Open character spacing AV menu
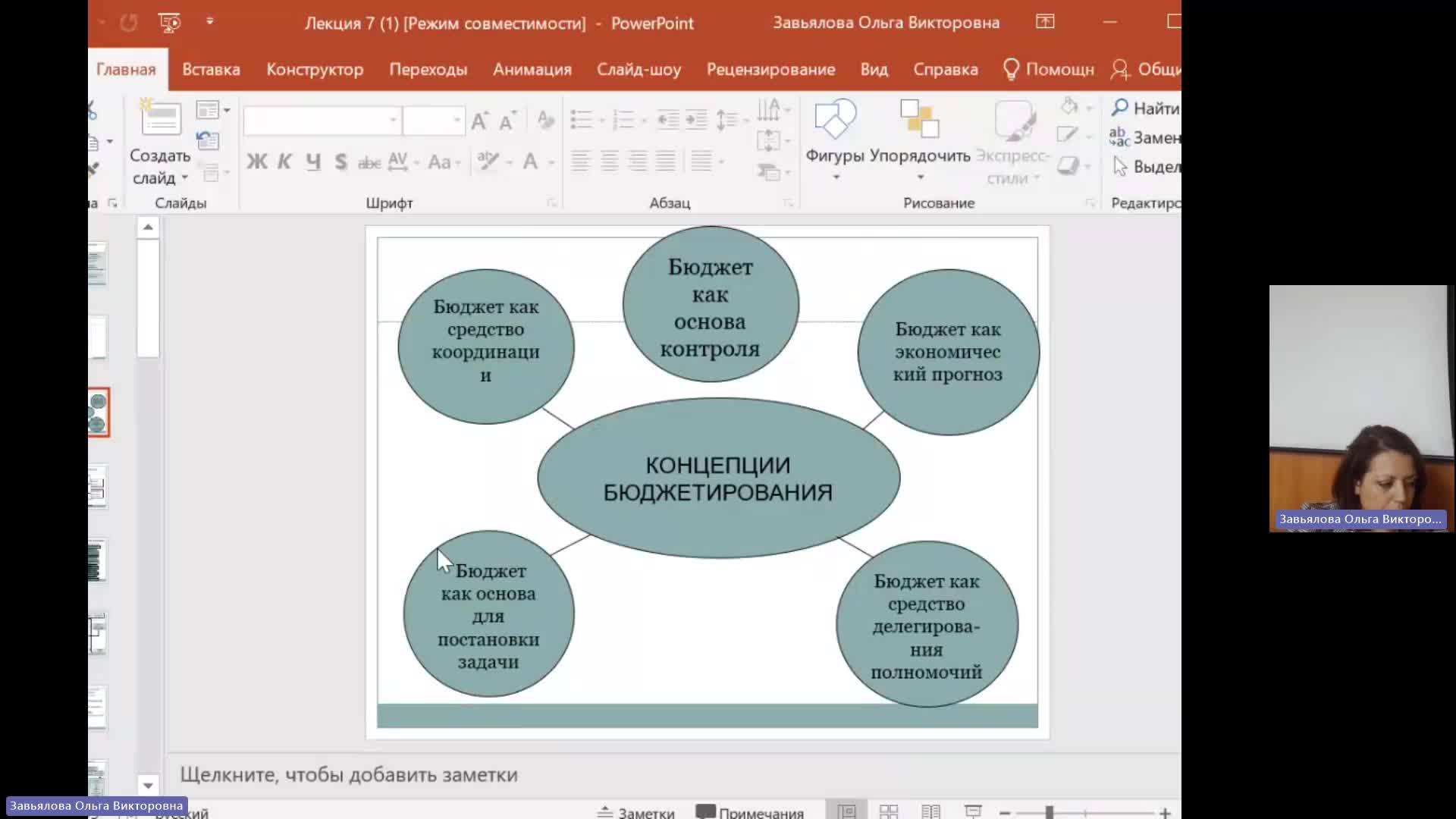Image resolution: width=1456 pixels, height=819 pixels. pos(403,162)
